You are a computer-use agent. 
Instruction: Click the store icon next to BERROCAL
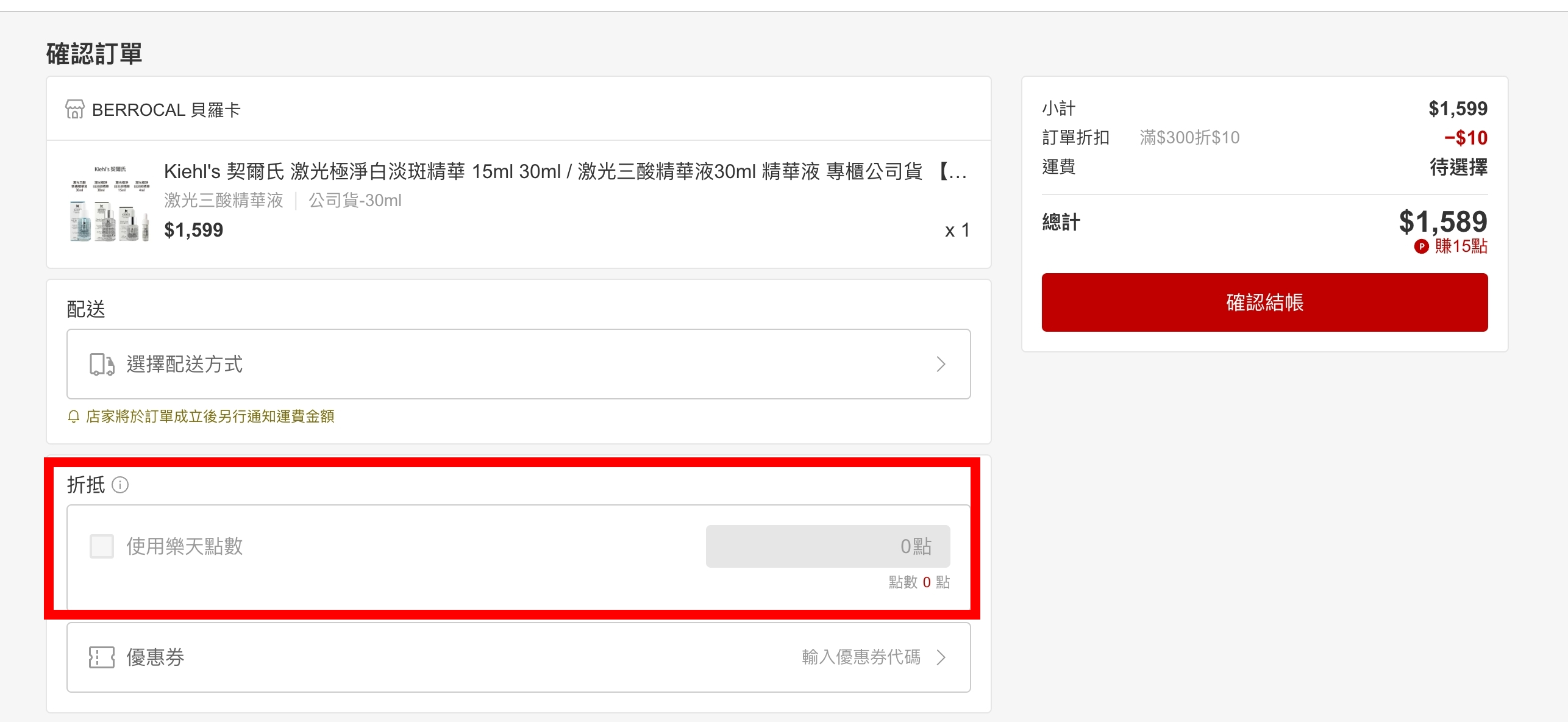point(74,110)
